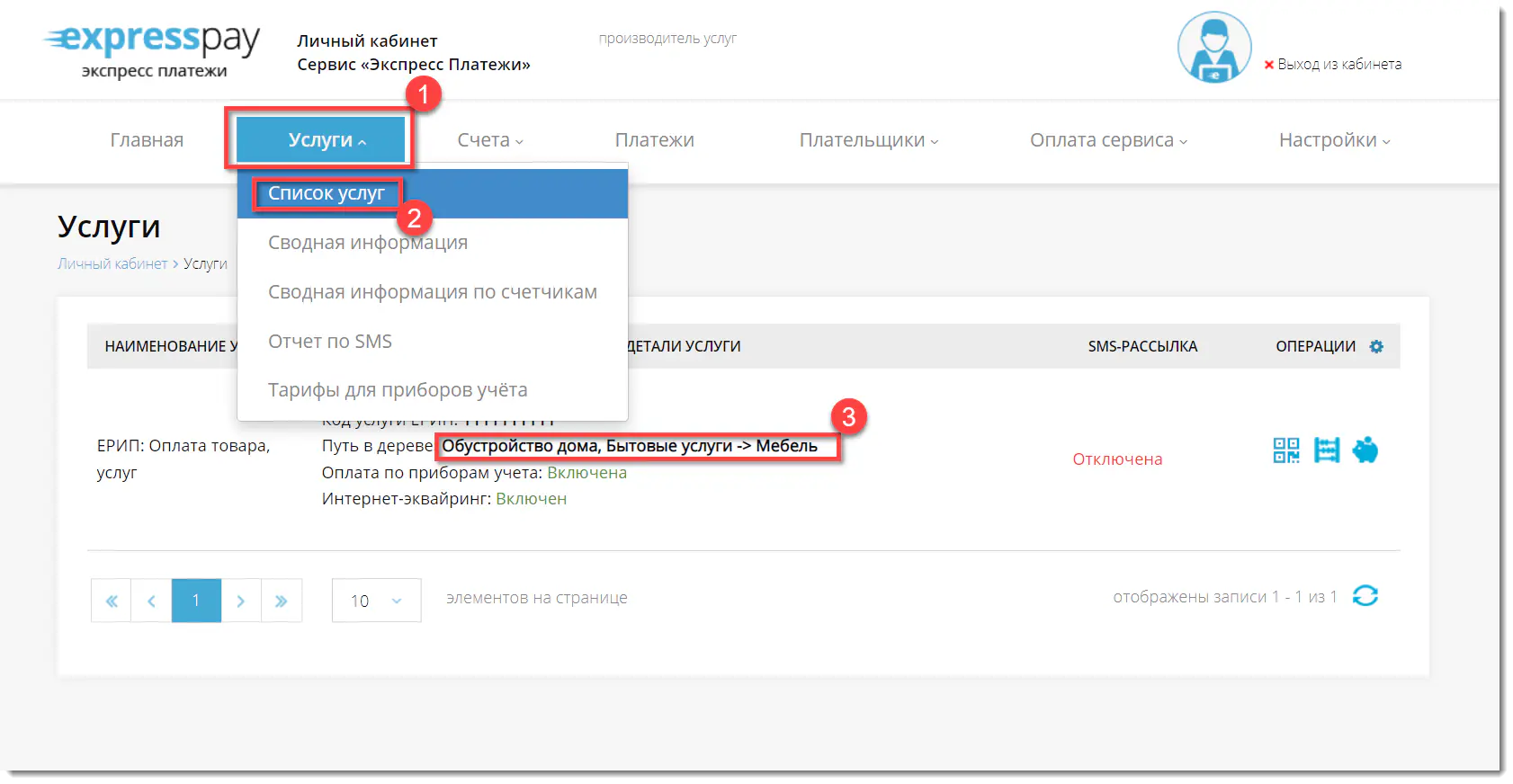Click the piggy bank icon in operations
Image resolution: width=1513 pixels, height=784 pixels.
click(1365, 450)
